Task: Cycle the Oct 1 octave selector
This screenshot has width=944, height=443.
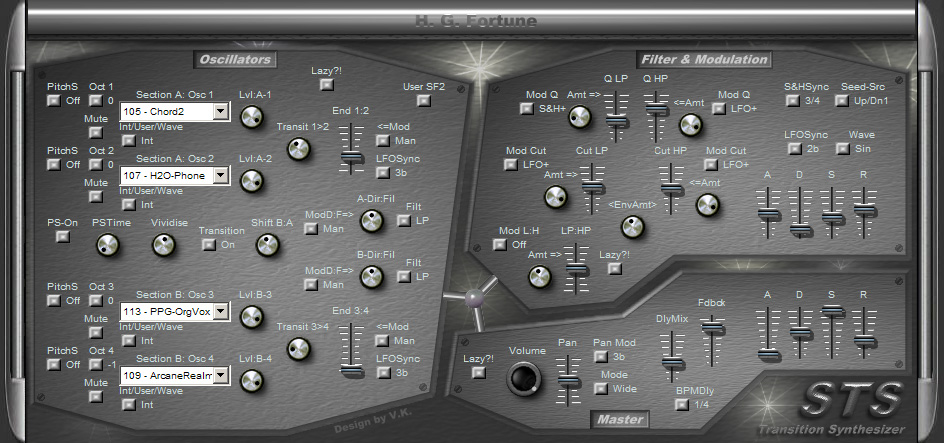Action: click(x=96, y=101)
